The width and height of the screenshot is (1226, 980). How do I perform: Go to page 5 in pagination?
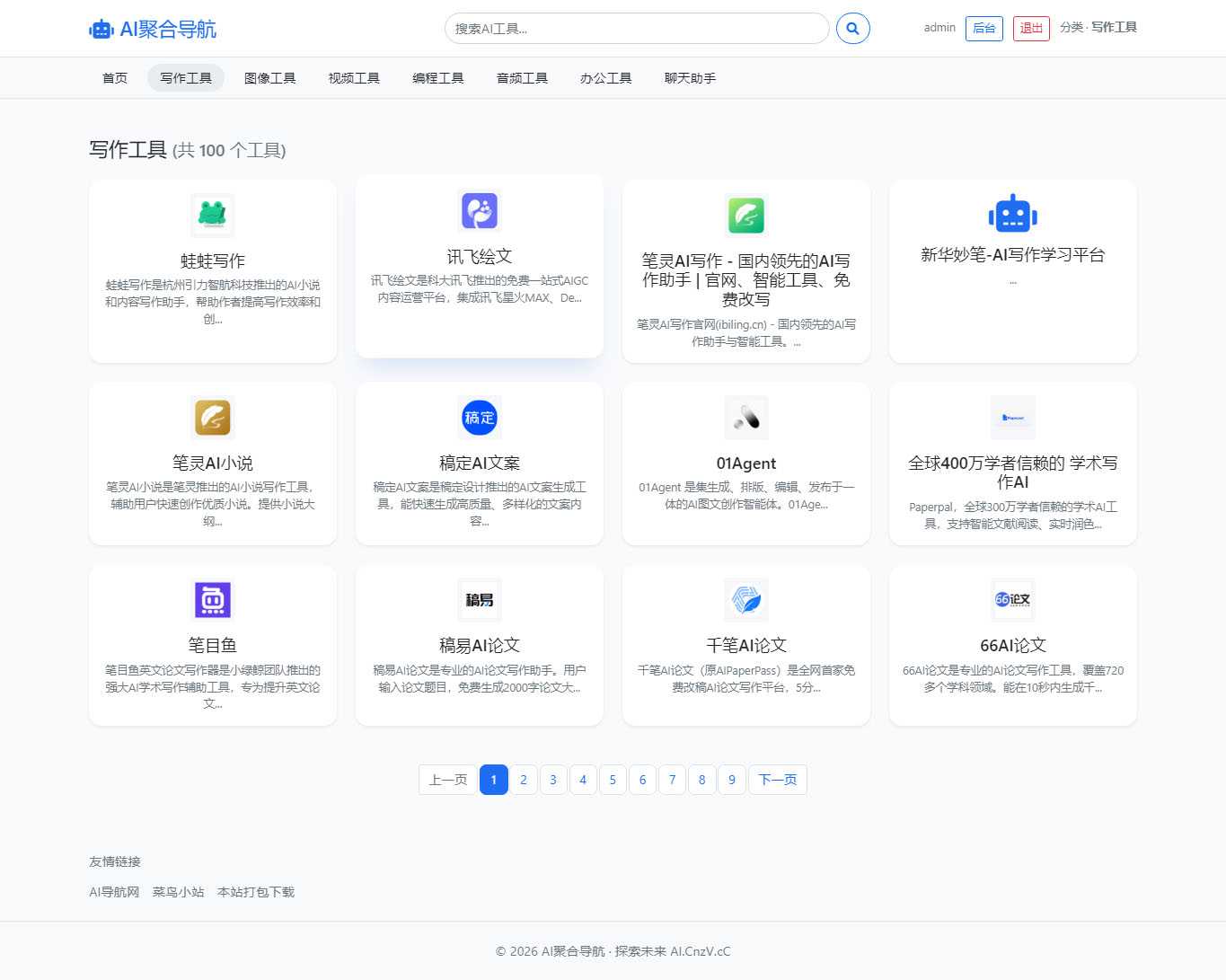click(613, 780)
